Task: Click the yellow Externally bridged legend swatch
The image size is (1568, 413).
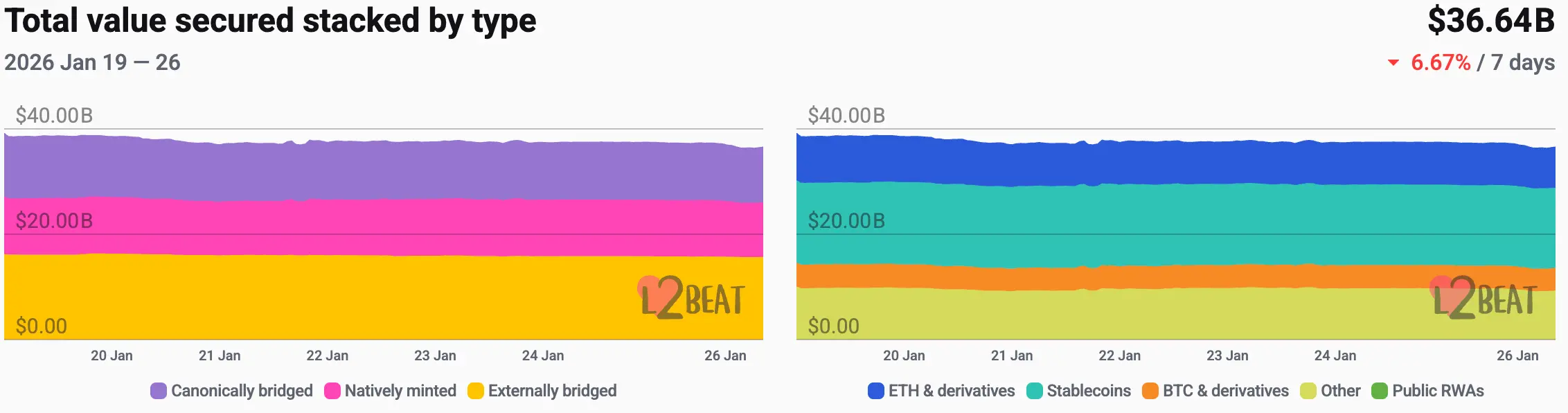Action: (x=476, y=391)
